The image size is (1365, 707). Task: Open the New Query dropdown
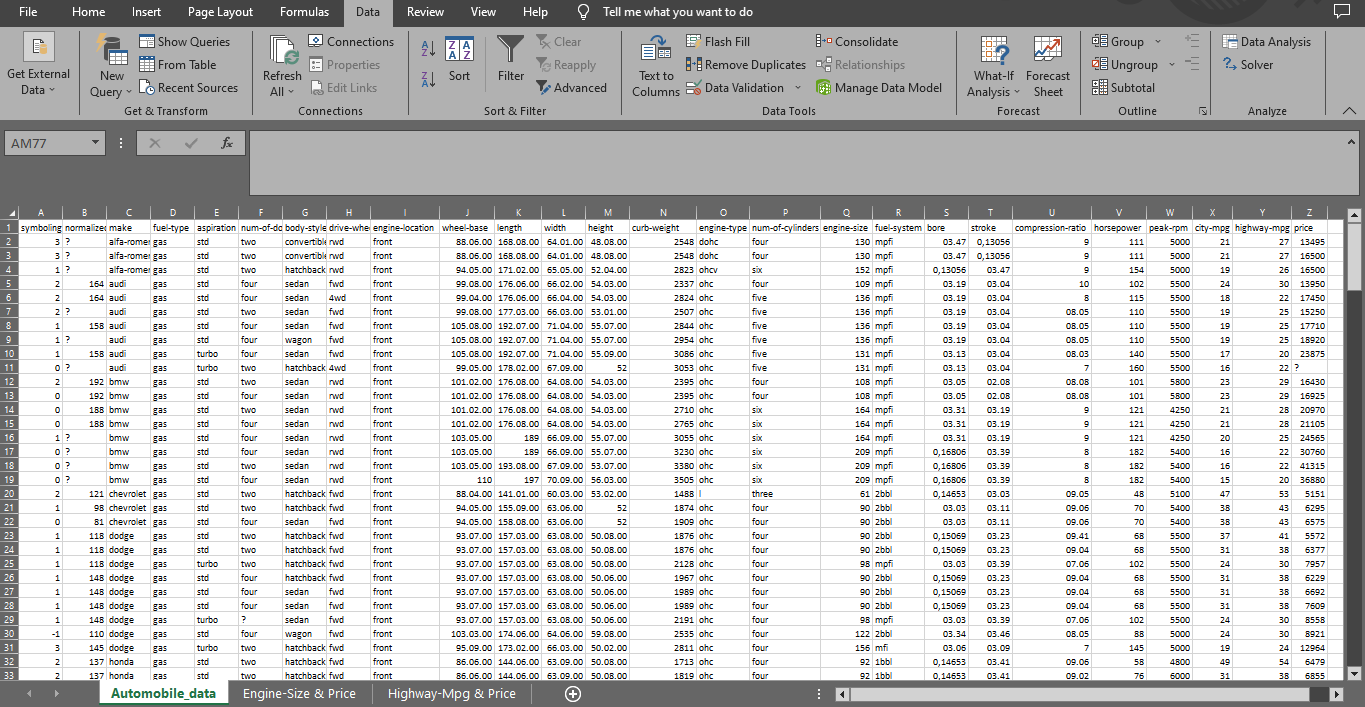click(x=112, y=66)
